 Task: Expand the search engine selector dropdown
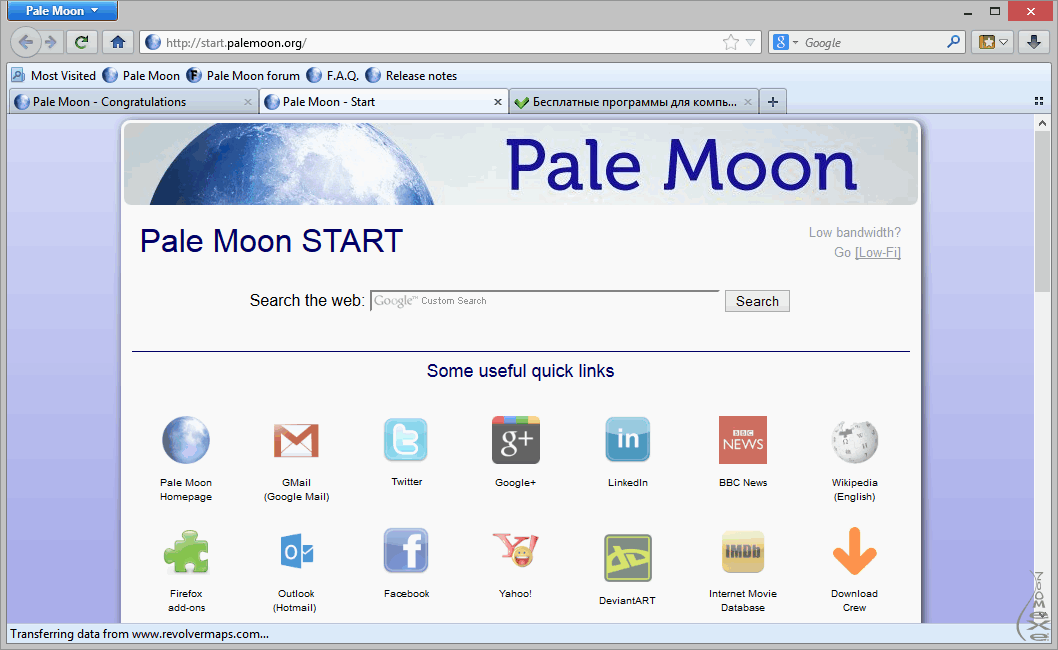tap(785, 42)
